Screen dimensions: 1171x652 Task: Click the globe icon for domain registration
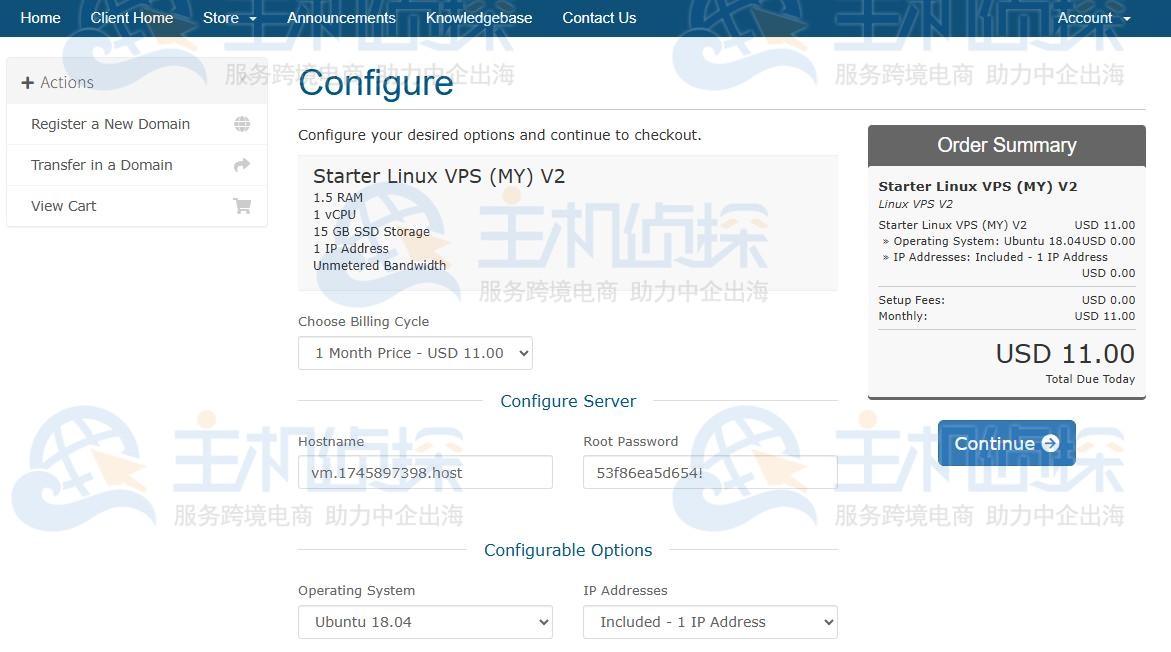(x=242, y=124)
